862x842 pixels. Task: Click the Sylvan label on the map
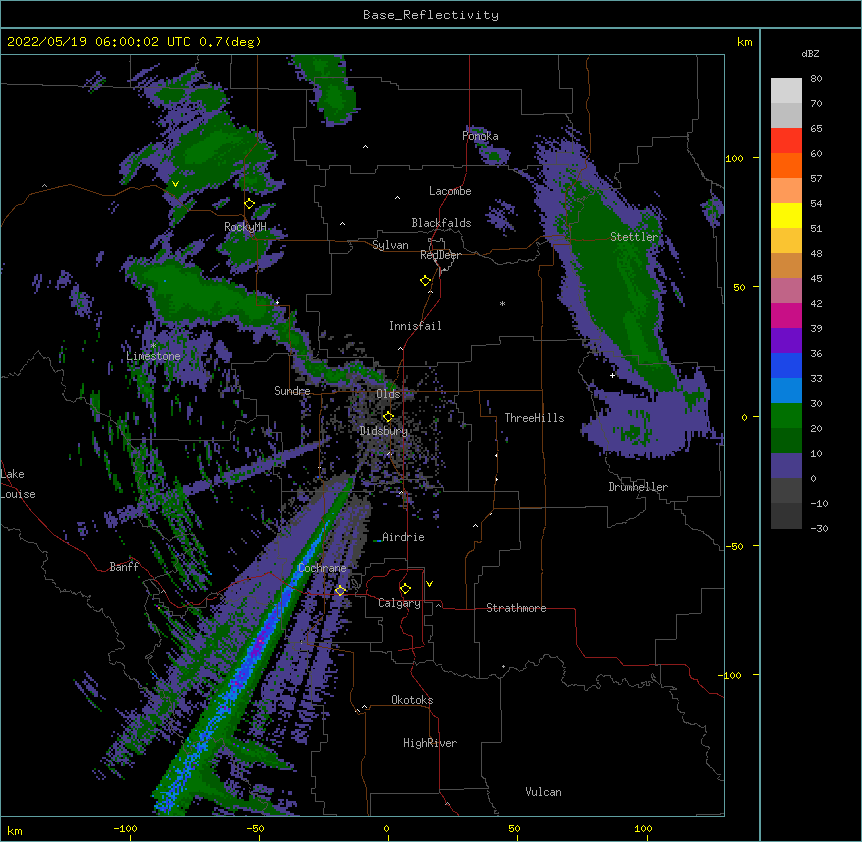(x=390, y=245)
